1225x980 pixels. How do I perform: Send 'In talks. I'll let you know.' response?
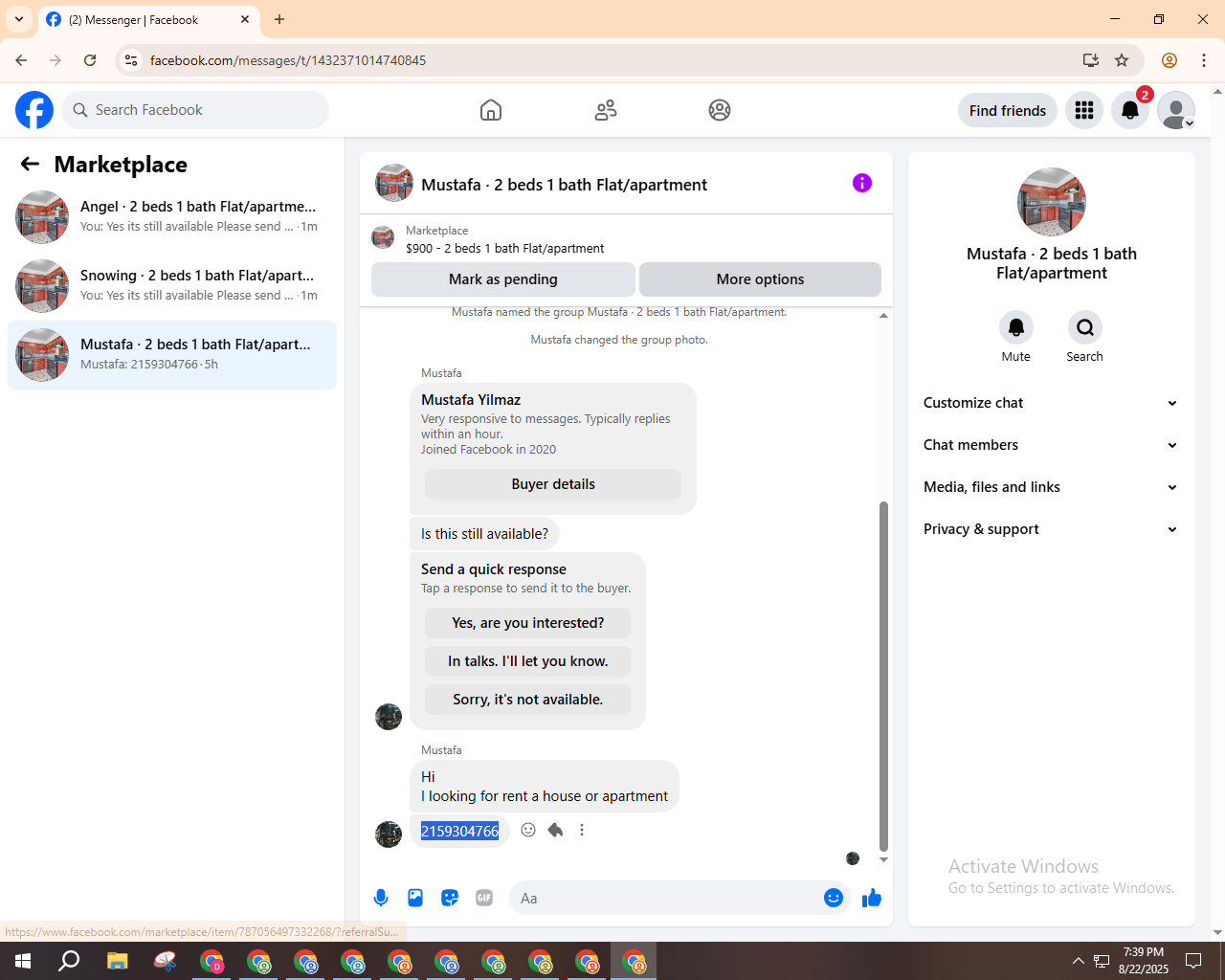(x=528, y=661)
